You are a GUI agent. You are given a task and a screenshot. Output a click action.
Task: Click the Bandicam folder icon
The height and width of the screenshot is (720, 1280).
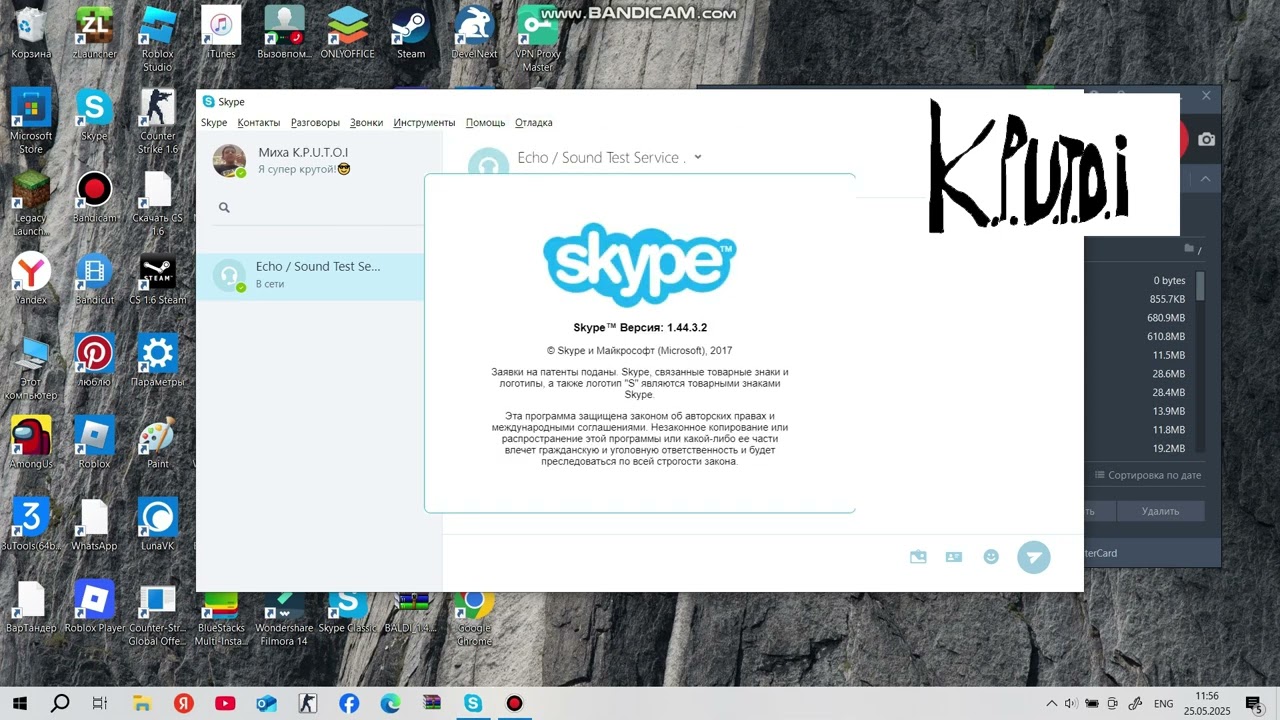(x=1190, y=248)
